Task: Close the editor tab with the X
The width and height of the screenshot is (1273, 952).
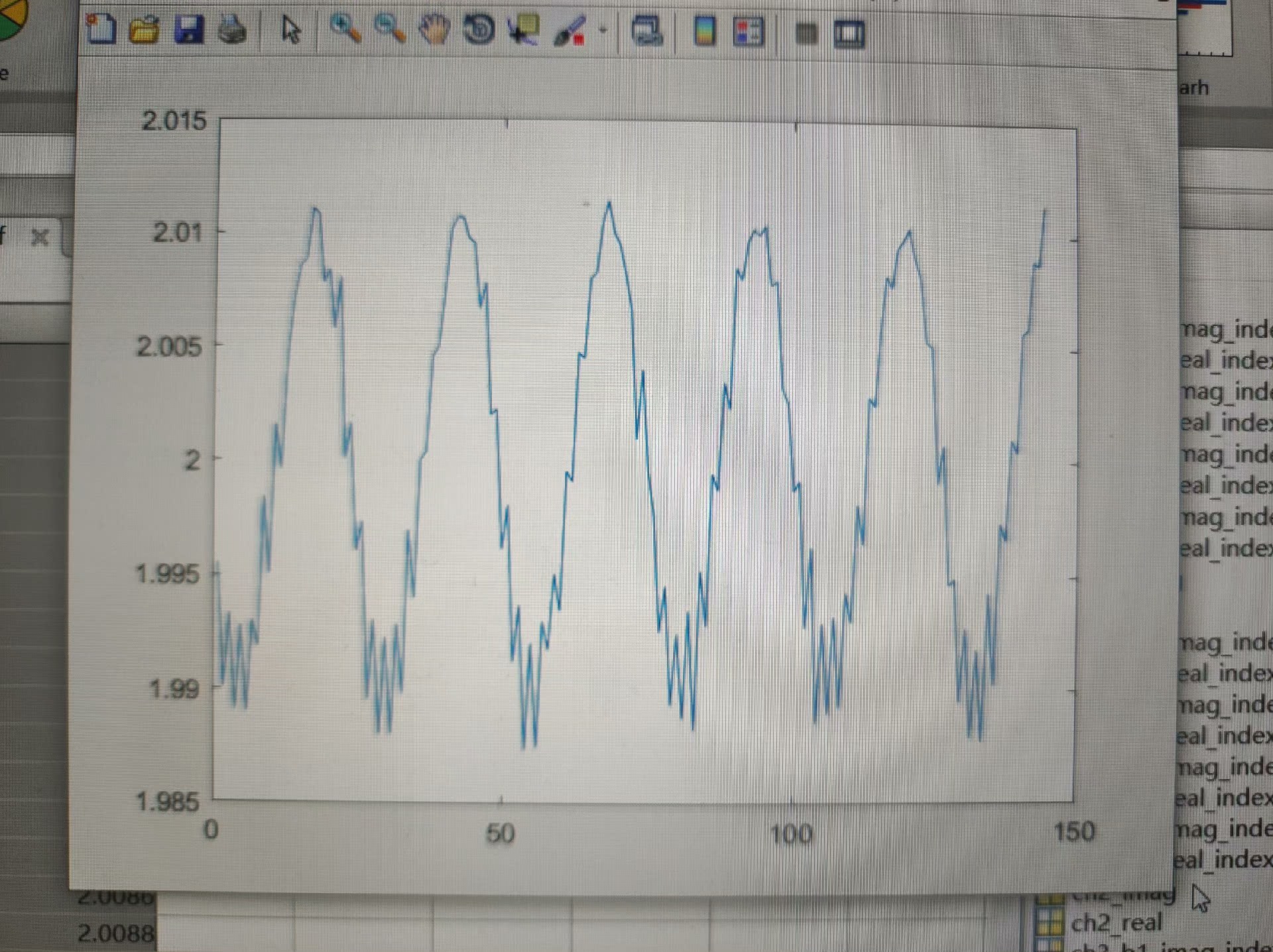Action: tap(40, 237)
